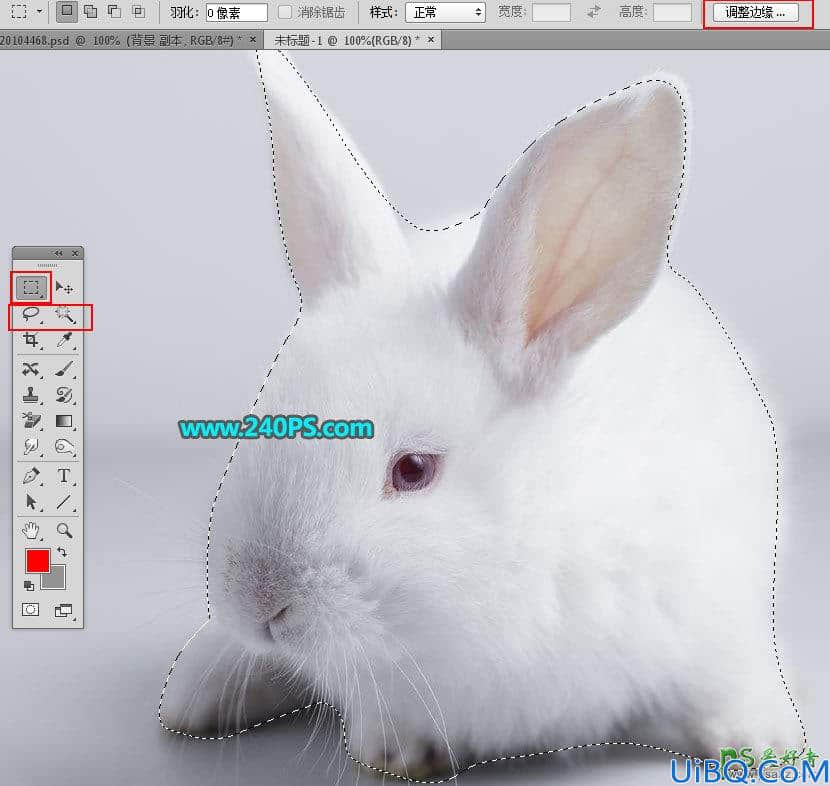
Task: Choose New Selection mode
Action: 67,11
